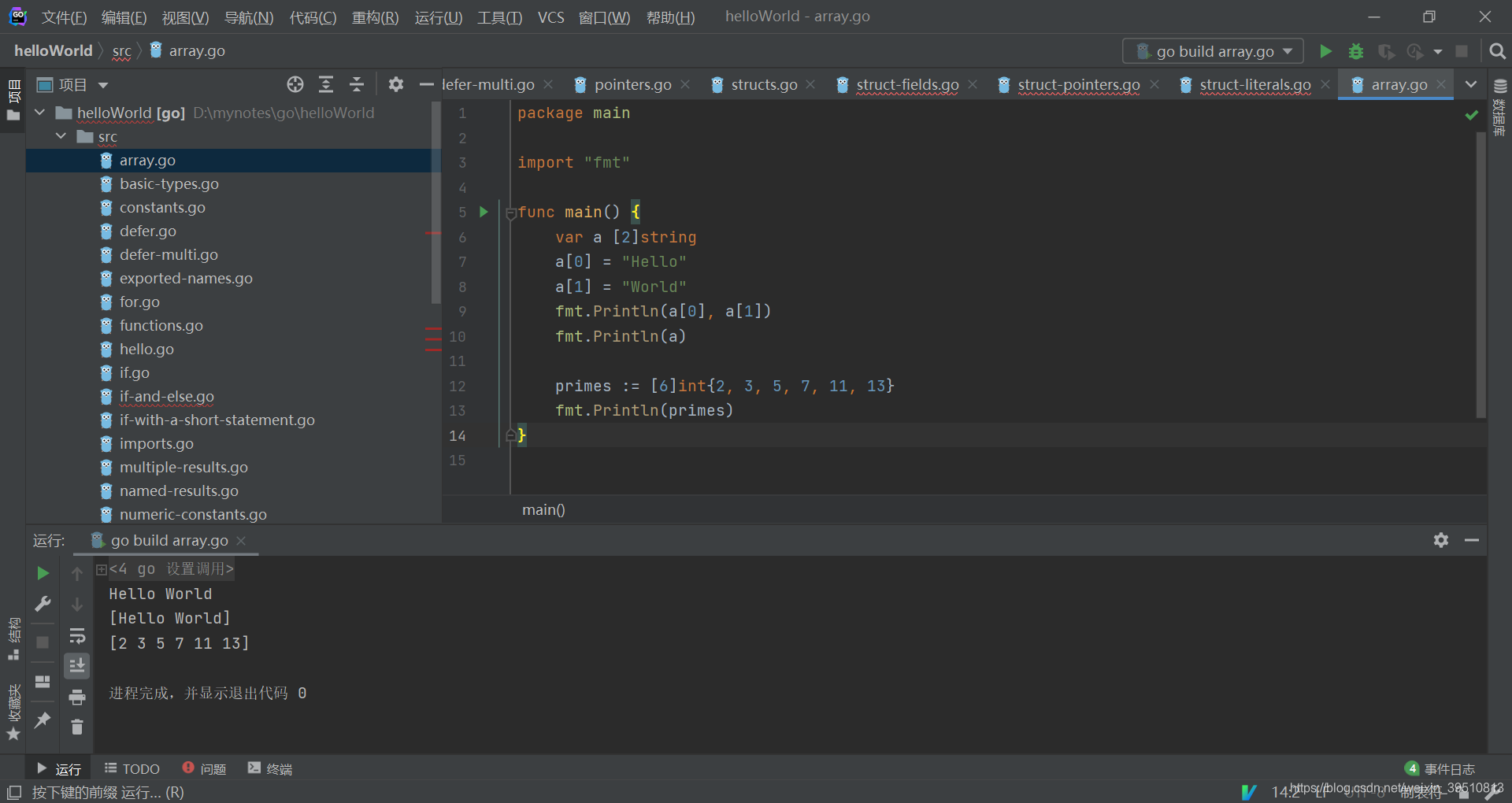This screenshot has height=803, width=1512.
Task: Minimize the Run panel
Action: (x=1472, y=540)
